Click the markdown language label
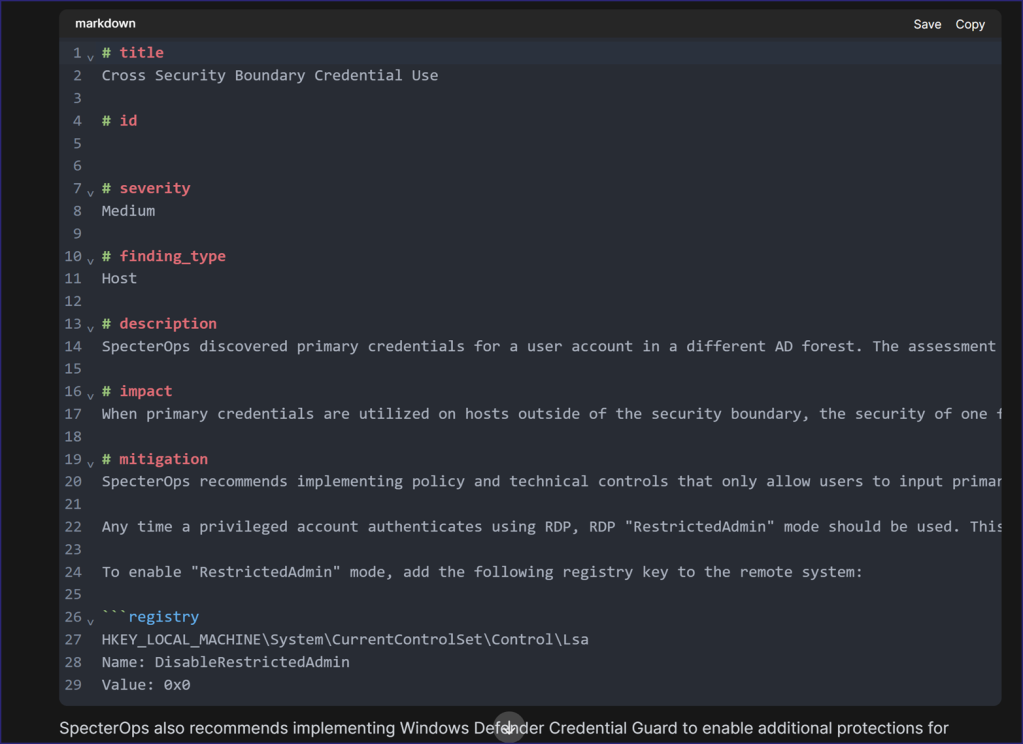 coord(105,24)
